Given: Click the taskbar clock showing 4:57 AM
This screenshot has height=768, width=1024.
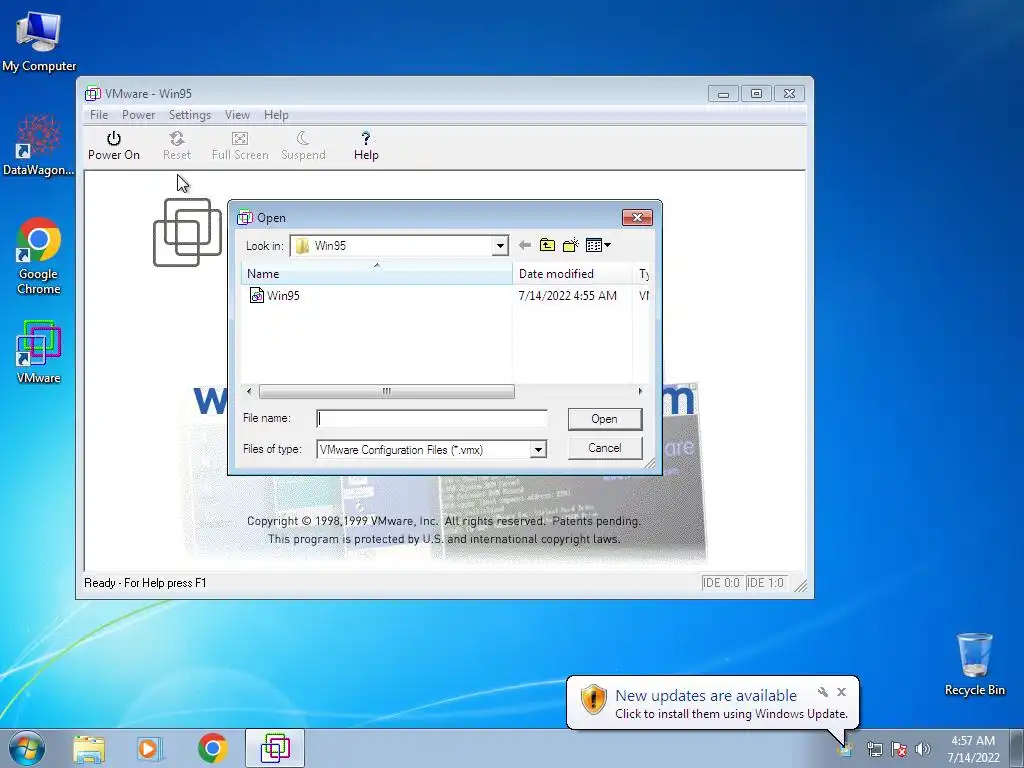Looking at the screenshot, I should [973, 749].
